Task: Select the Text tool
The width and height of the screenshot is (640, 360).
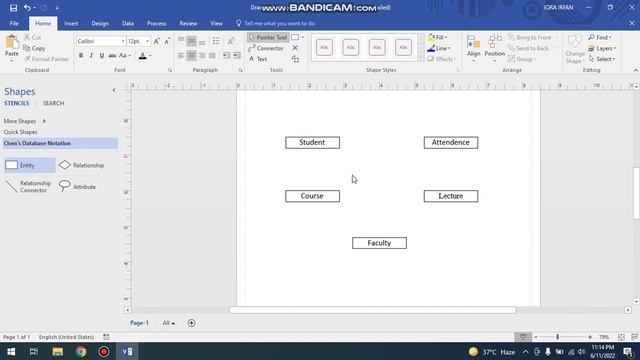Action: tap(258, 59)
